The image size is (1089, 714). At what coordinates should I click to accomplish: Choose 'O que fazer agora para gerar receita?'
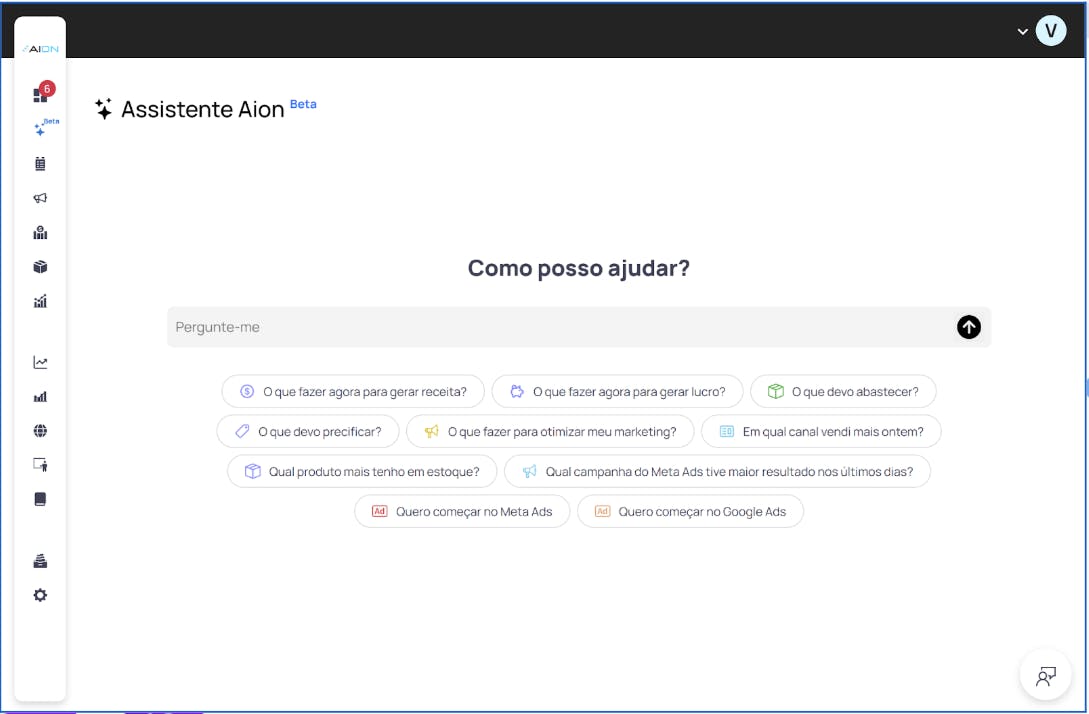click(x=353, y=392)
